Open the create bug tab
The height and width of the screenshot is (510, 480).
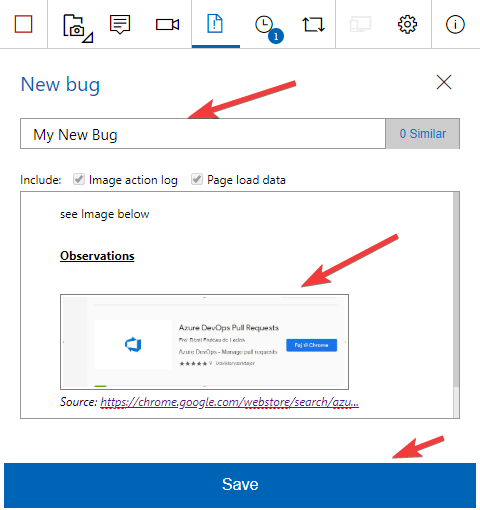[215, 24]
